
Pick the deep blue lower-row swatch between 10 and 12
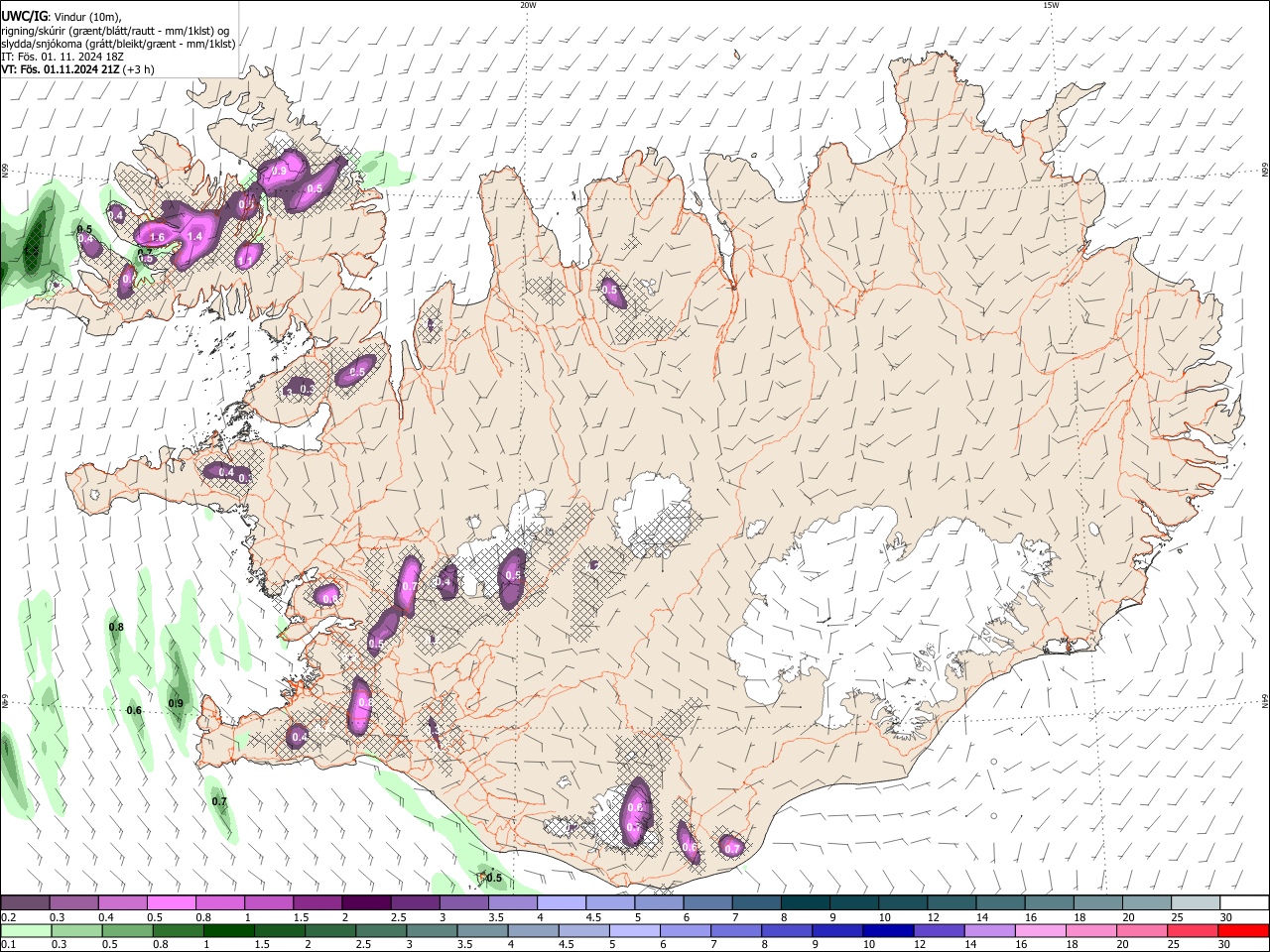click(889, 930)
